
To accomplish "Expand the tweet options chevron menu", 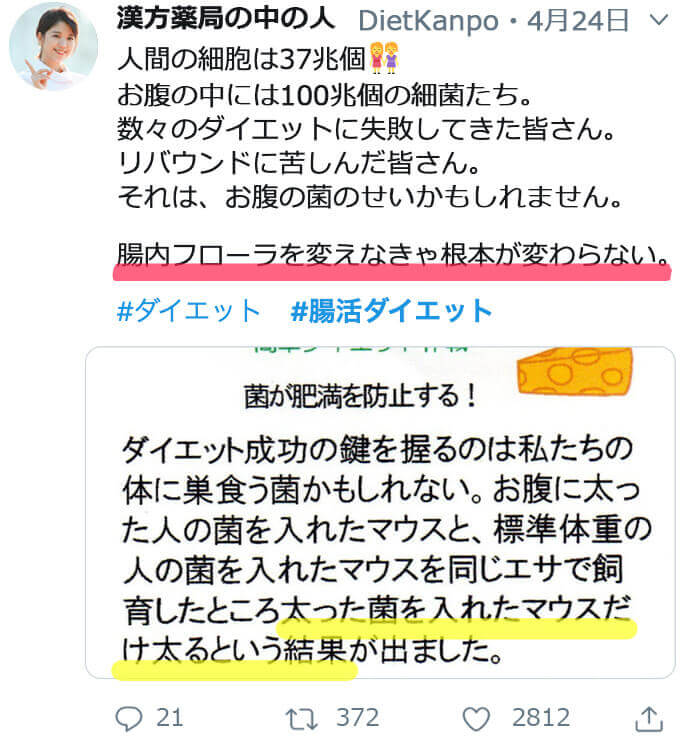I will tap(659, 20).
